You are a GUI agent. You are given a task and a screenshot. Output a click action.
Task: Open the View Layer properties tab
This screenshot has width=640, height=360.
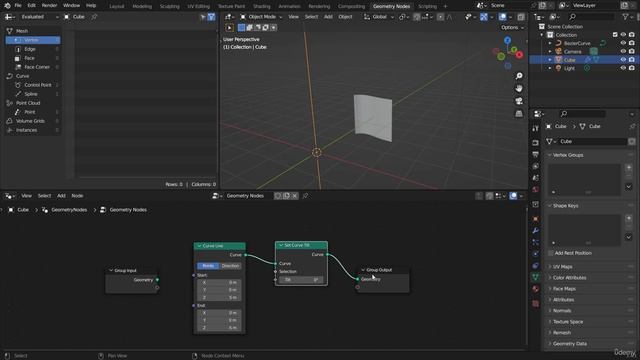(x=536, y=166)
